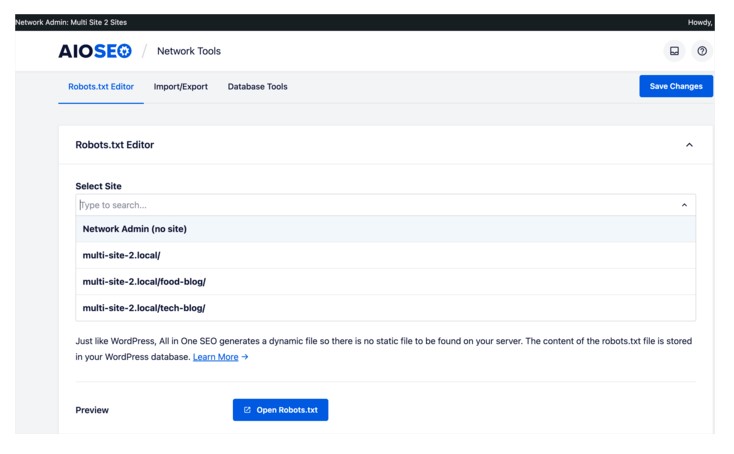The image size is (734, 454).
Task: Close the Select Site dropdown chevron
Action: (684, 205)
